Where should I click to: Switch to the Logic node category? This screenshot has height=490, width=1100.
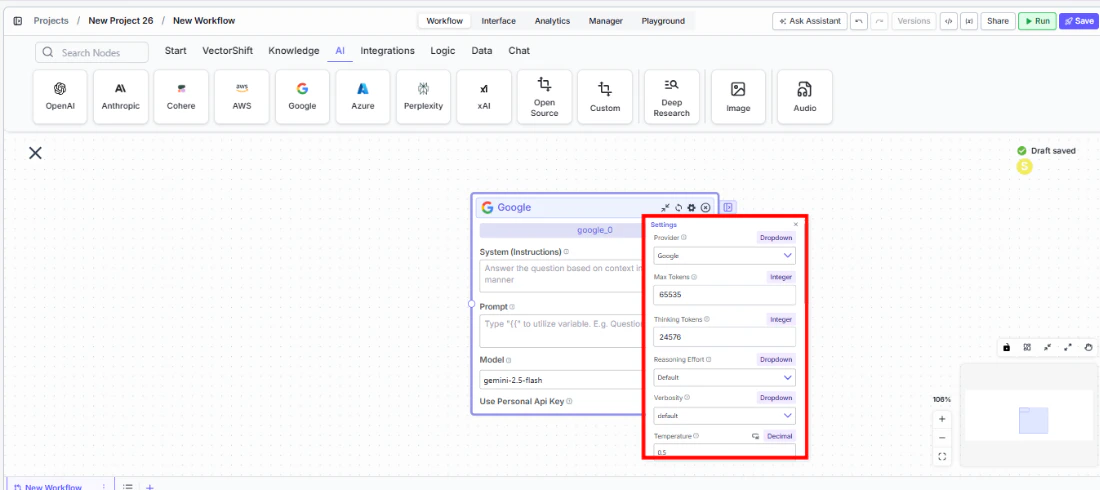click(443, 51)
